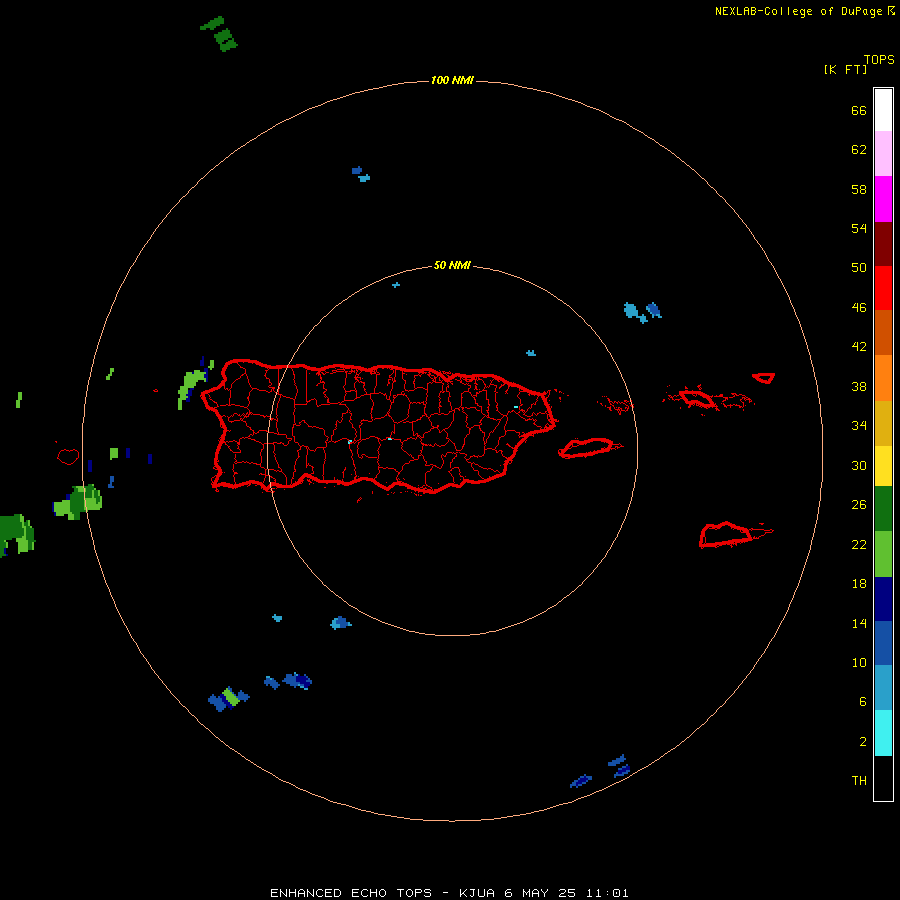This screenshot has width=900, height=900.
Task: Select the 100 NMI range ring label
Action: pyautogui.click(x=452, y=80)
